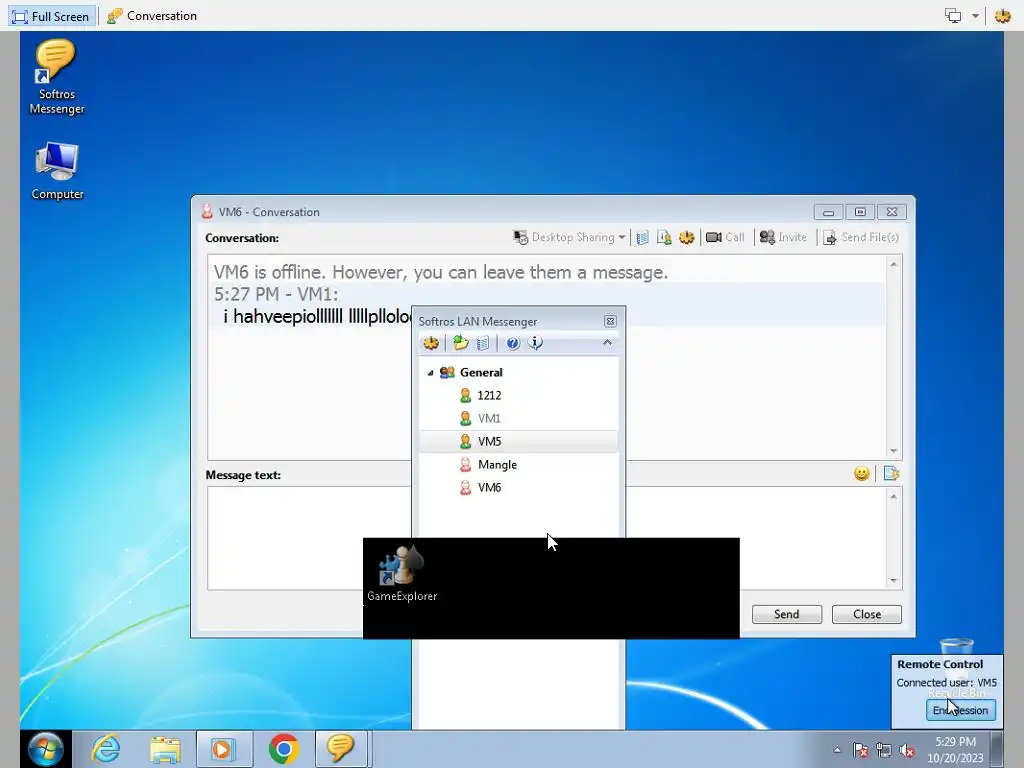Open settings gear icon in conversation toolbar
This screenshot has width=1024, height=768.
[686, 238]
